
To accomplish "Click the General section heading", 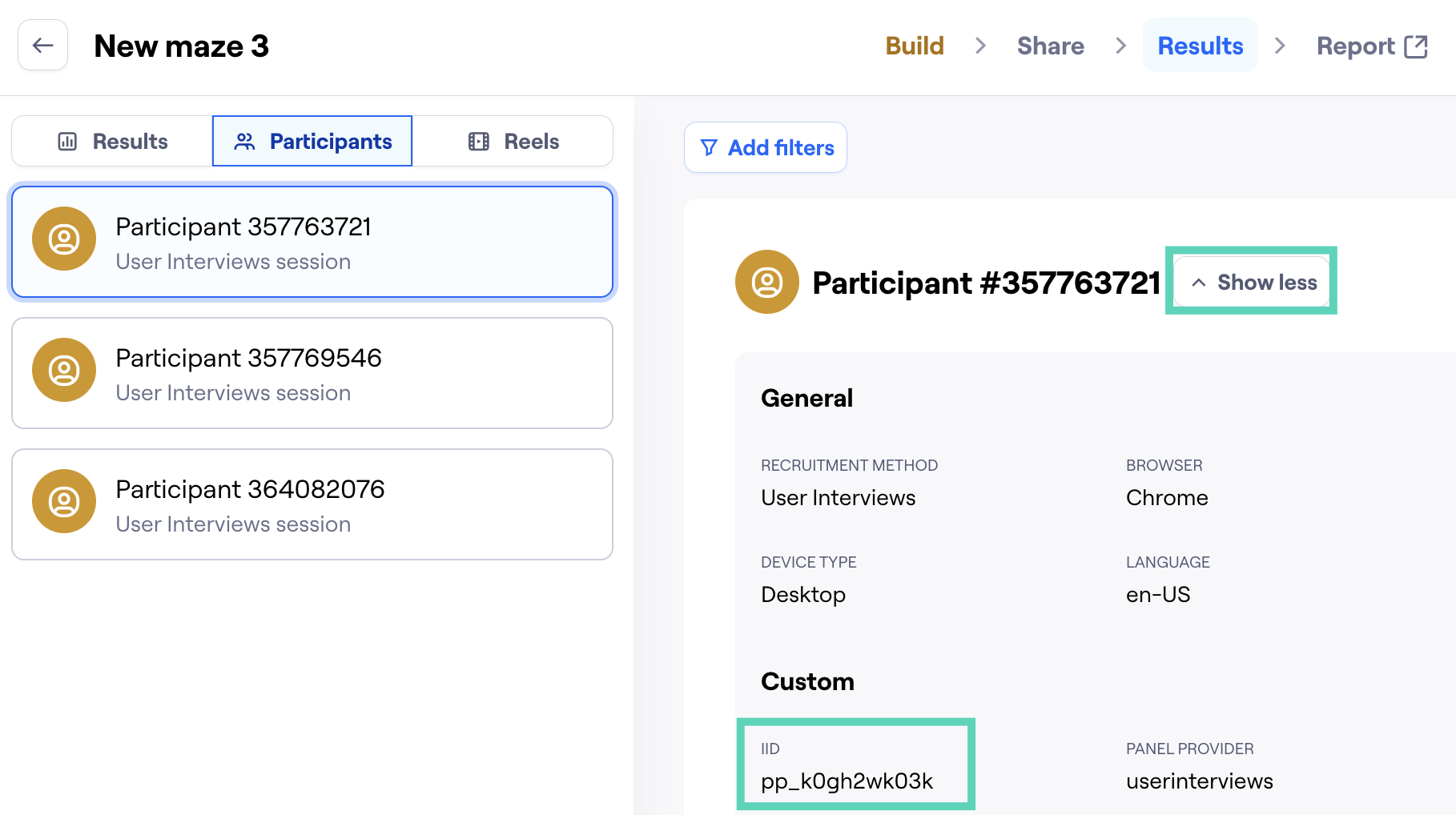I will pos(807,398).
